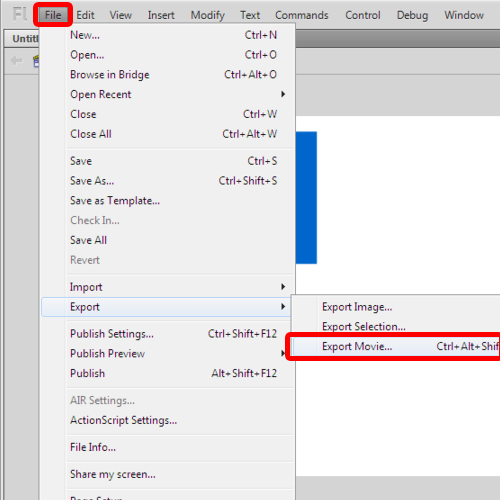Choose Export Image... in submenu
500x500 pixels.
pos(396,307)
